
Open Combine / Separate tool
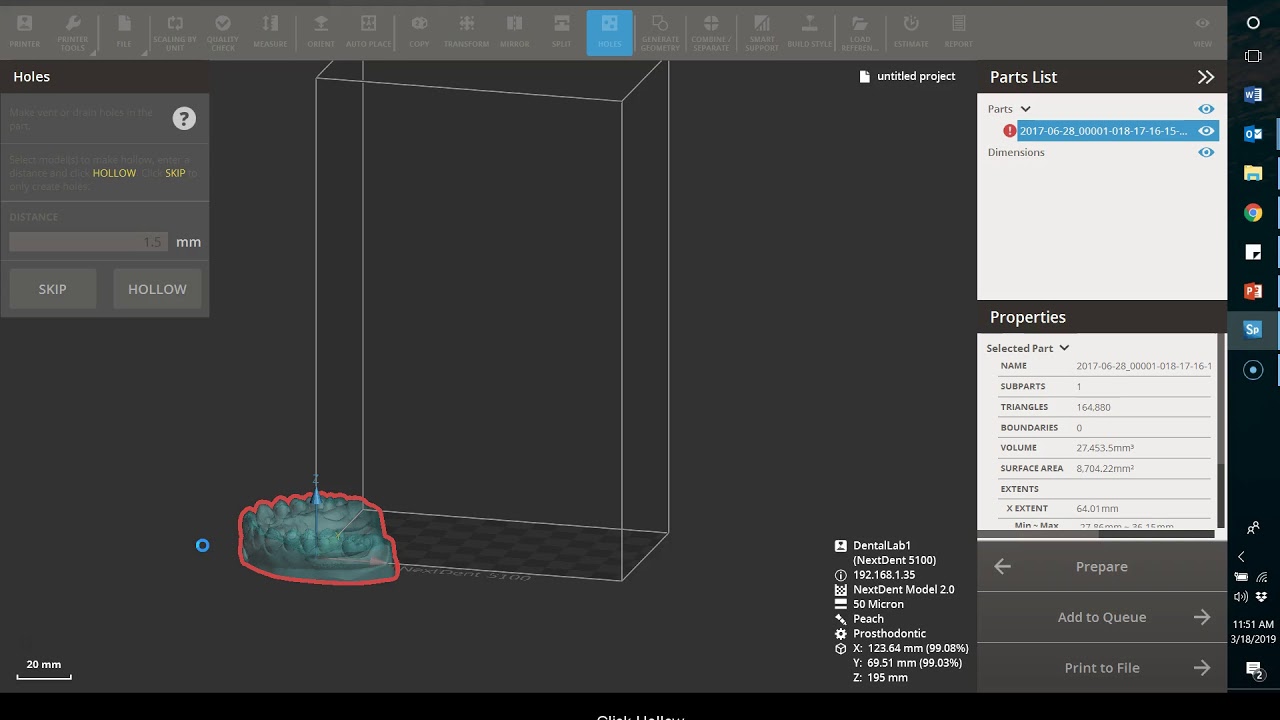point(711,31)
